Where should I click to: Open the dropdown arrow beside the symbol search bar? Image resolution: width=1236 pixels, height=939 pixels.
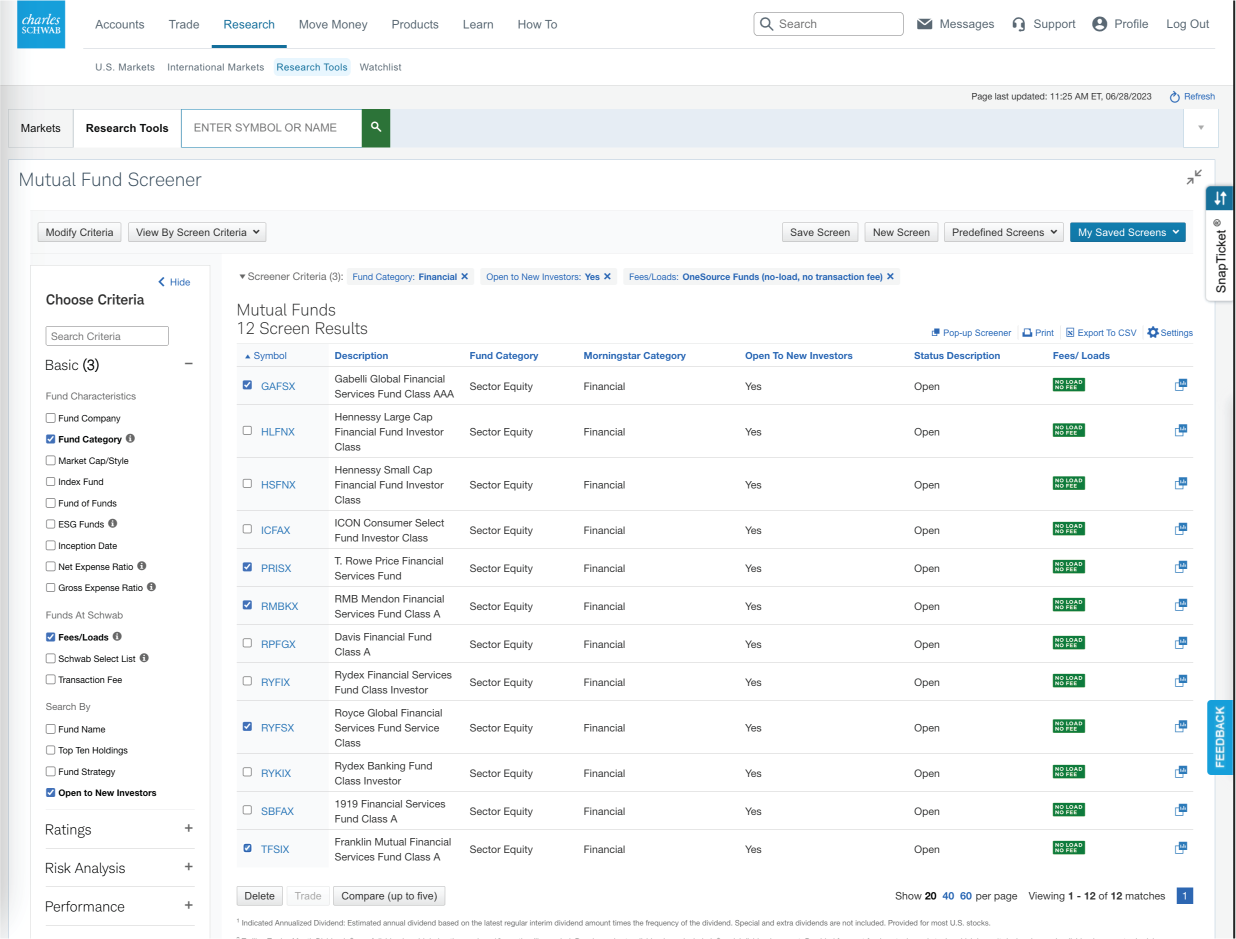point(1200,128)
